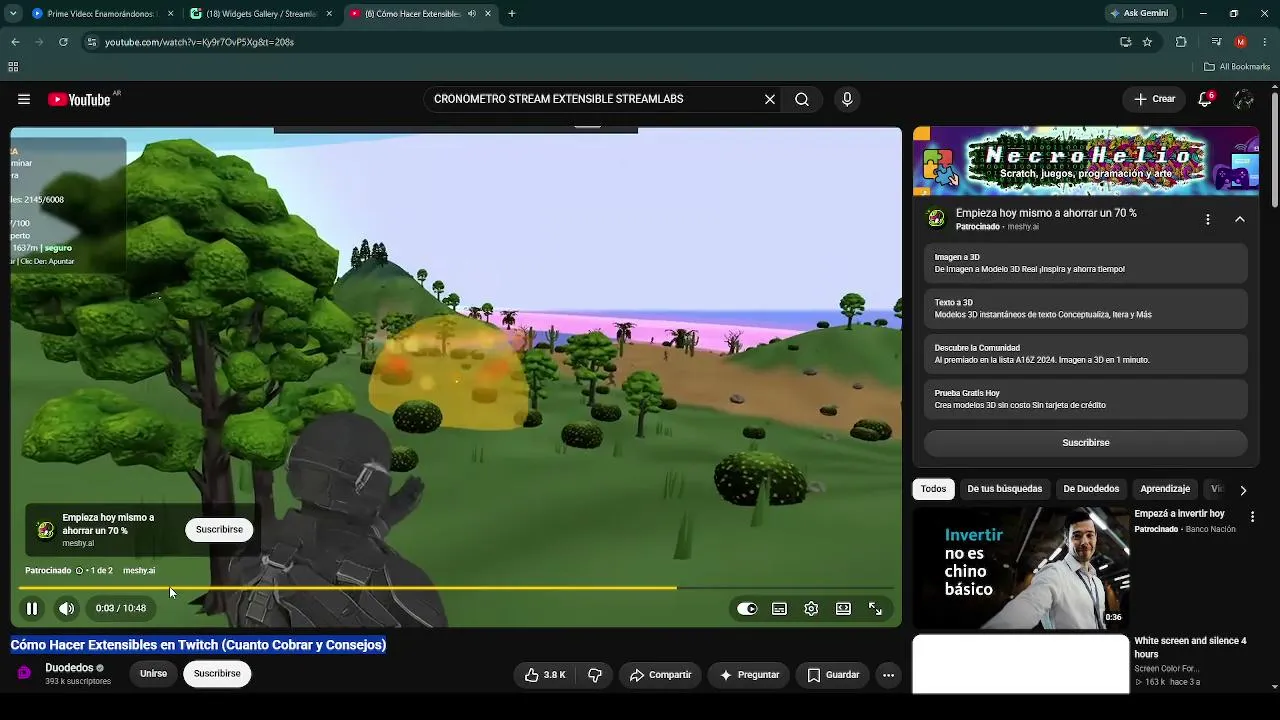The width and height of the screenshot is (1280, 720).
Task: Click Suscribirse in the ad sidebar panel
Action: click(1085, 442)
